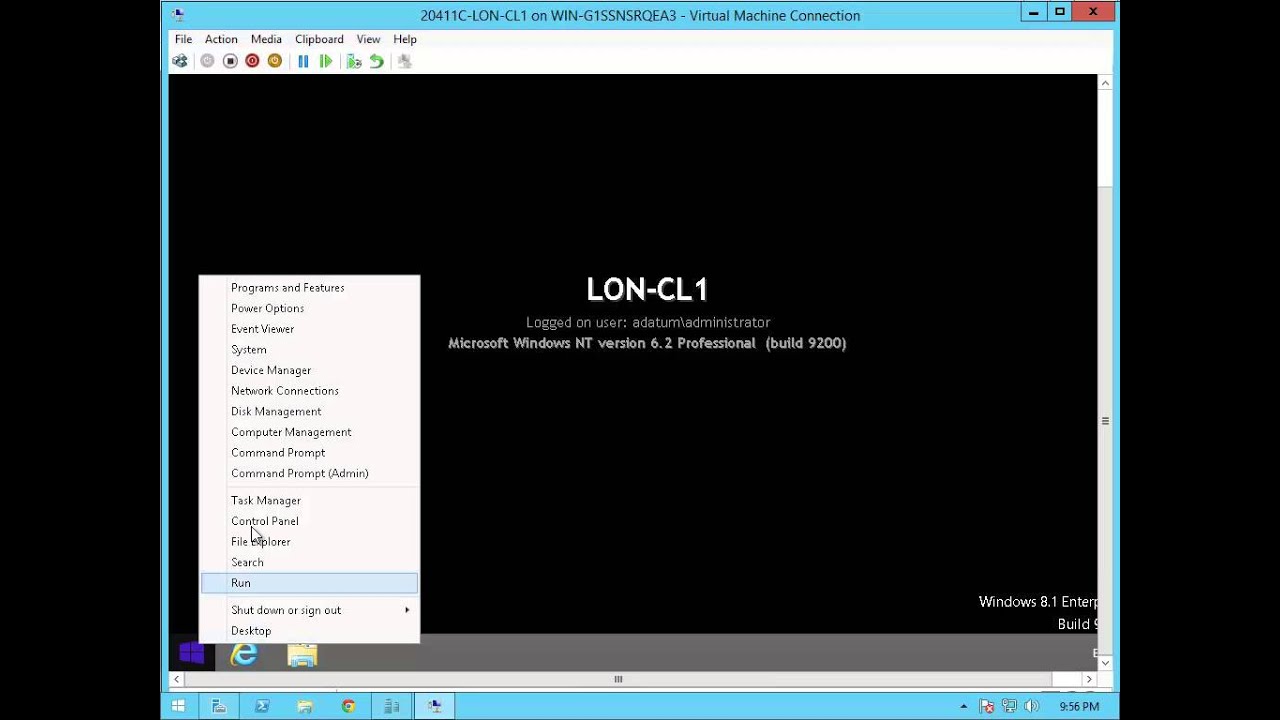This screenshot has height=720, width=1280.
Task: Choose Command Prompt entry
Action: (x=309, y=453)
